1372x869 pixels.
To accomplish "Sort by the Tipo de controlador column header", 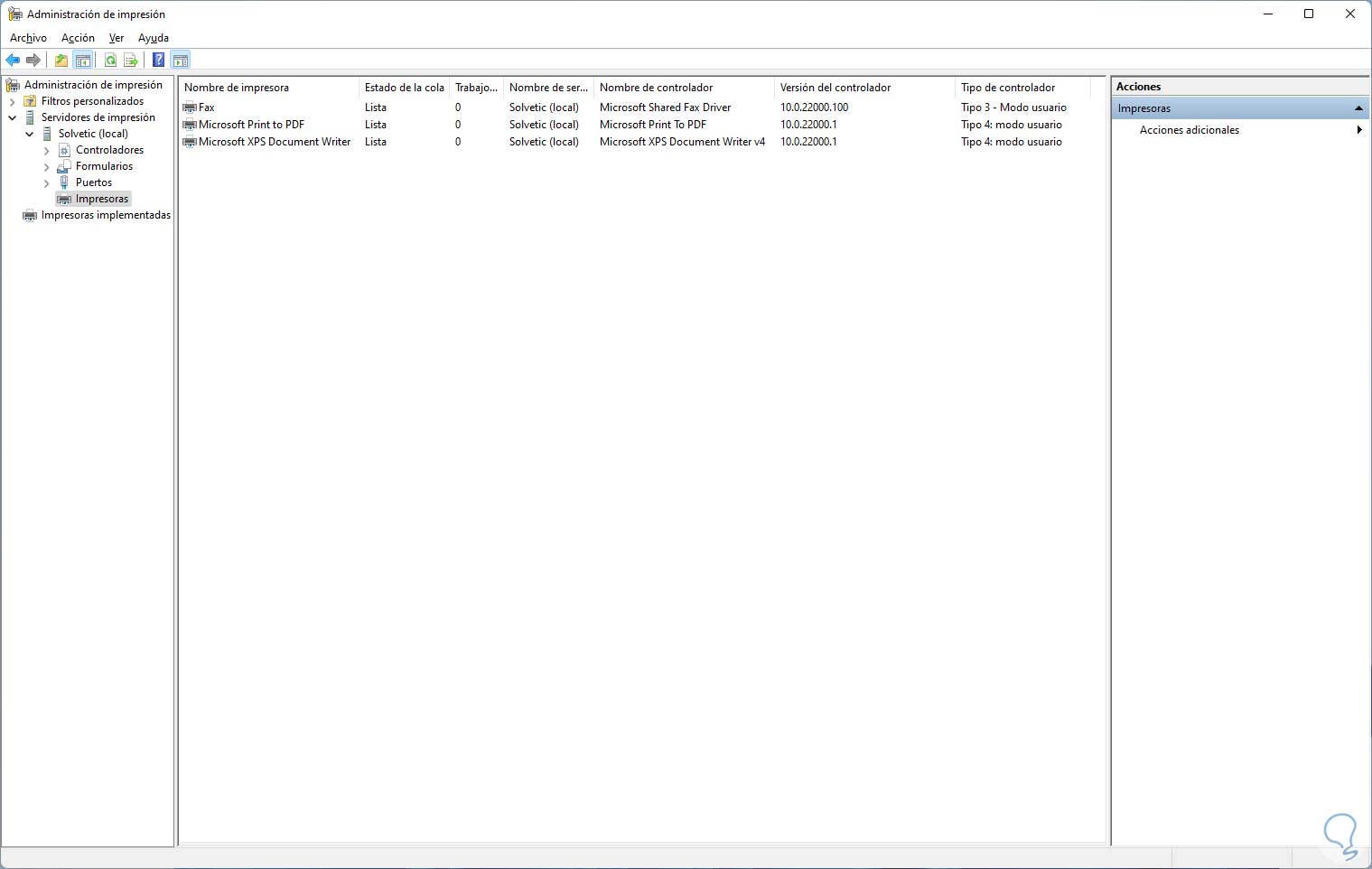I will point(1023,88).
